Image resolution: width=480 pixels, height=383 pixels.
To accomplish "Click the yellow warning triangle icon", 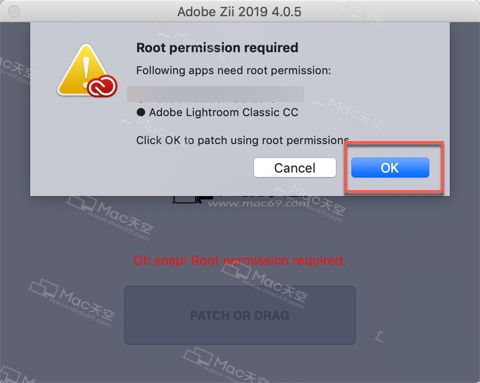I will click(x=83, y=69).
